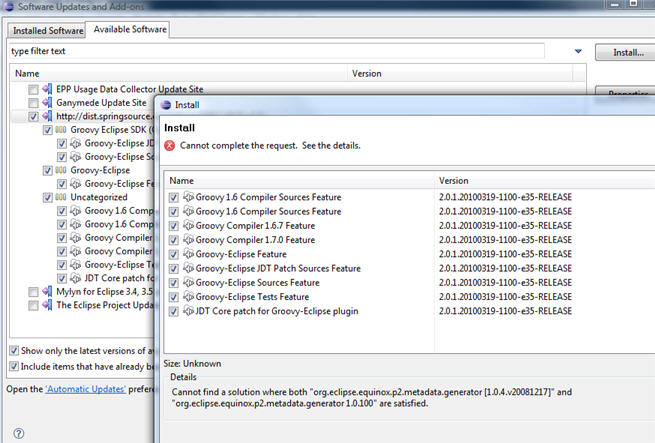This screenshot has width=655, height=443.
Task: Click the JDT Core patch feature icon in background tree
Action: pyautogui.click(x=76, y=278)
